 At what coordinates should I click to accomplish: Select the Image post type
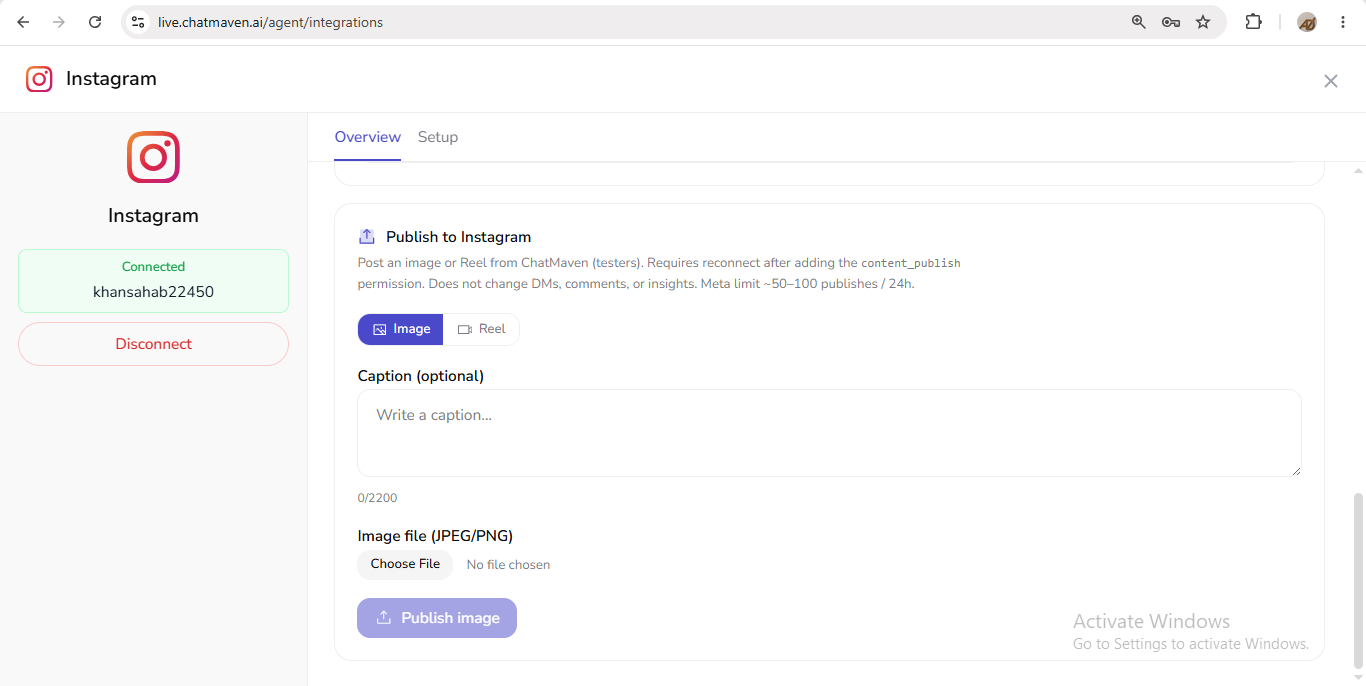400,329
